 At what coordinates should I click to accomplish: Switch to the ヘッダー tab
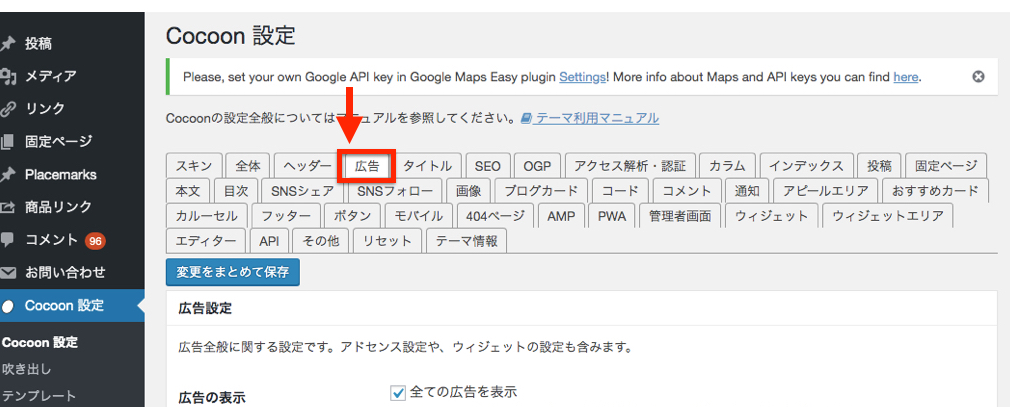pyautogui.click(x=307, y=166)
